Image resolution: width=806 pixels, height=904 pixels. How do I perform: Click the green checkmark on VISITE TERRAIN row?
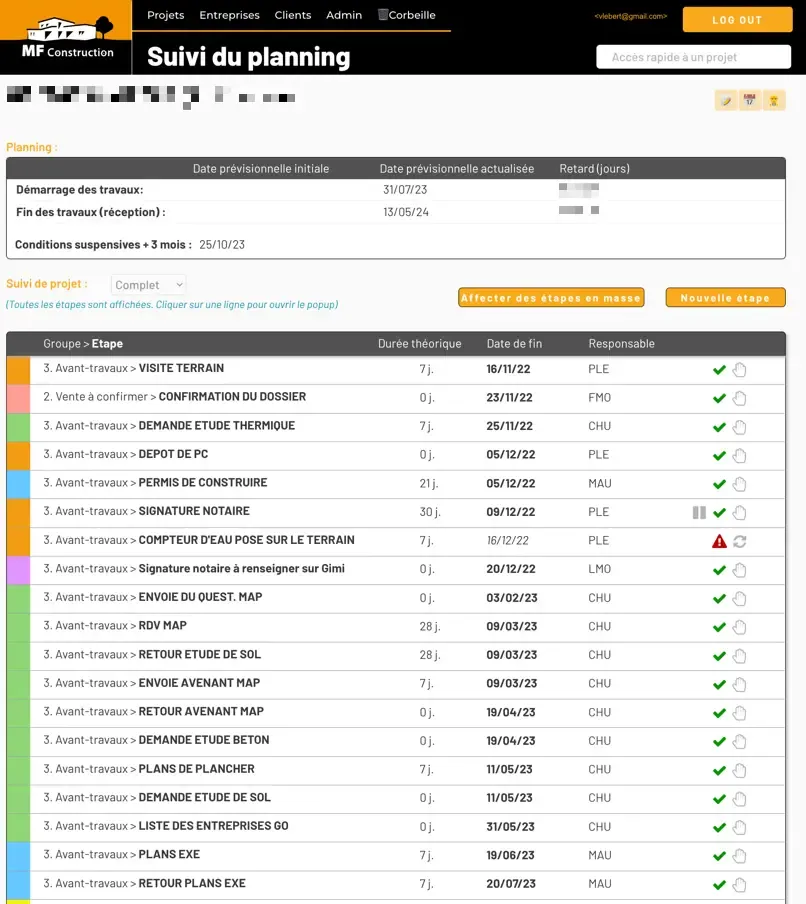[719, 370]
